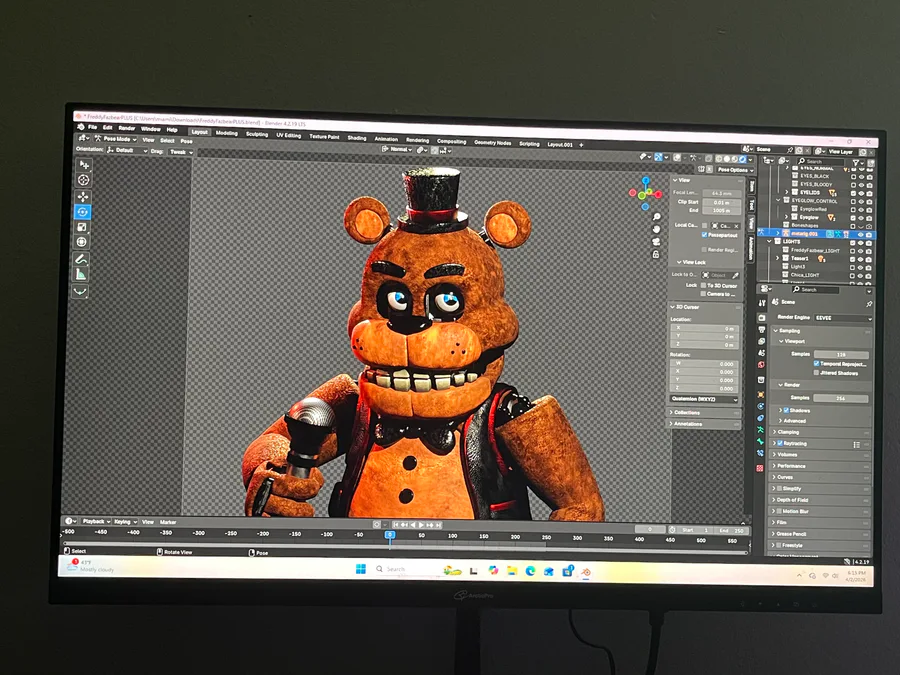Expand the Annotations panel
Screen dimensions: 900x675
(x=704, y=424)
